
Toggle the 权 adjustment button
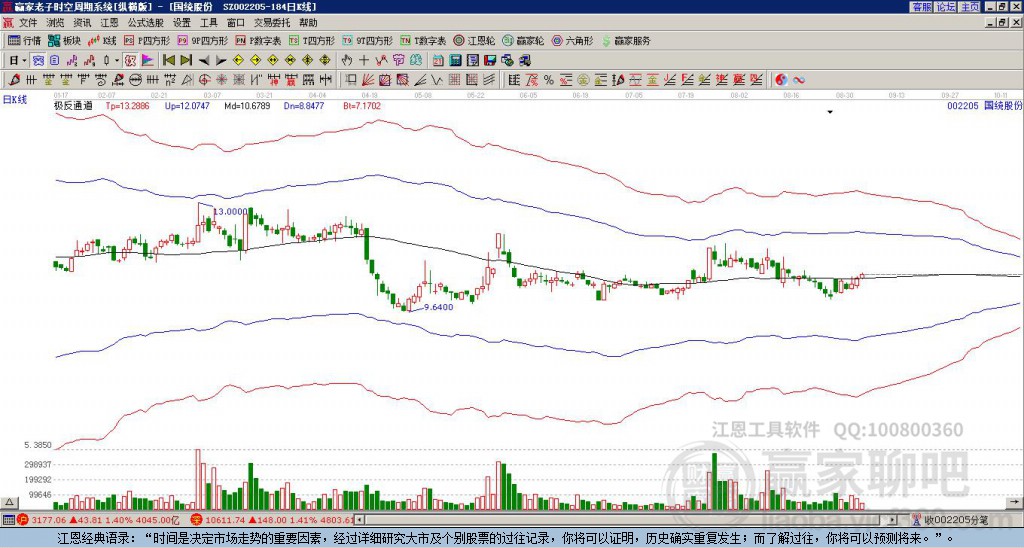[x=130, y=61]
